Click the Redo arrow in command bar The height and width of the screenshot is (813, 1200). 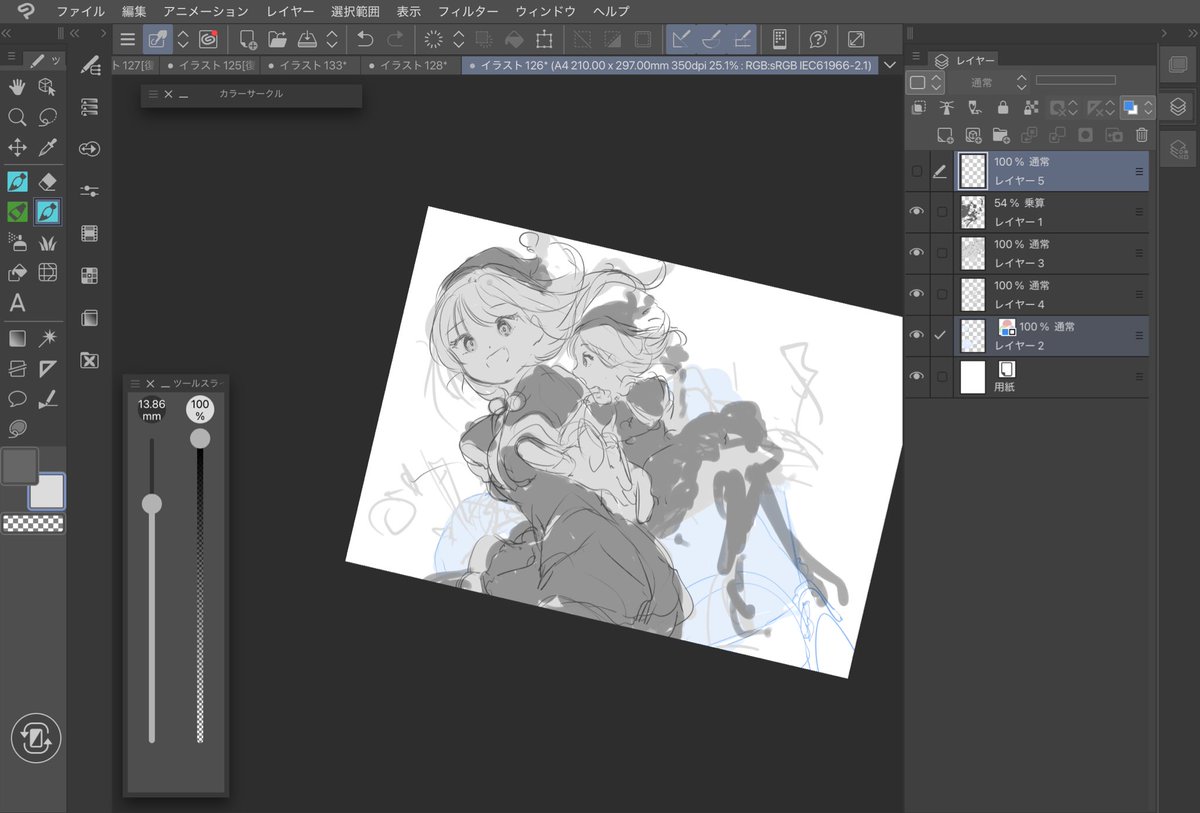396,40
